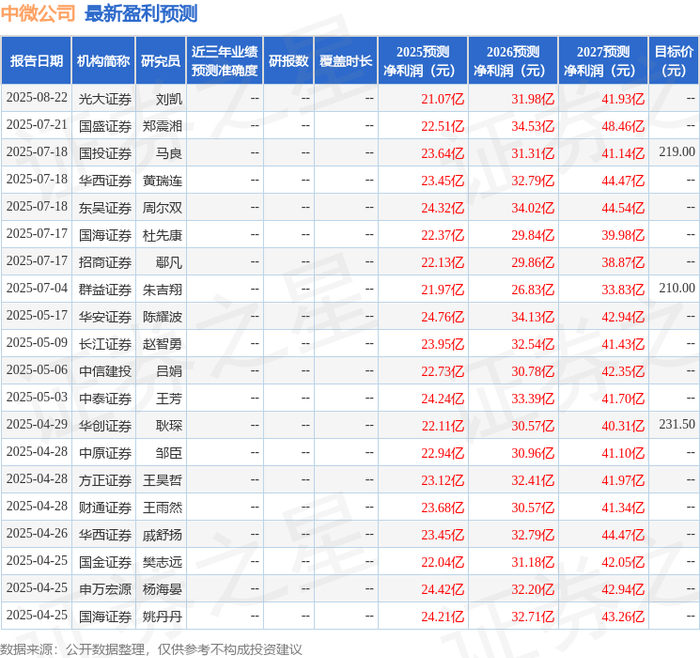Click analyst name 耿琛
This screenshot has width=700, height=658.
169,425
